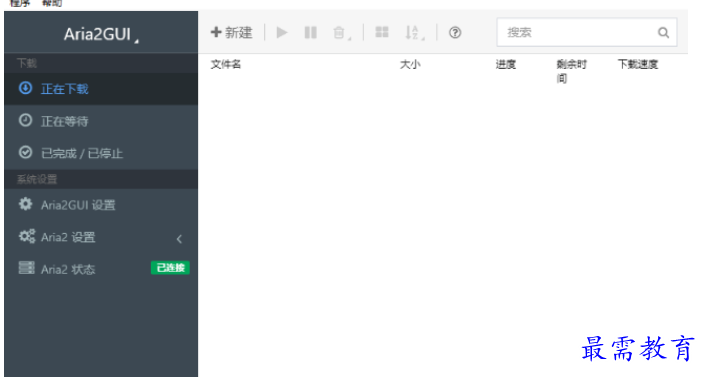Click 下载速度 column header
This screenshot has height=380, width=703.
[638, 65]
